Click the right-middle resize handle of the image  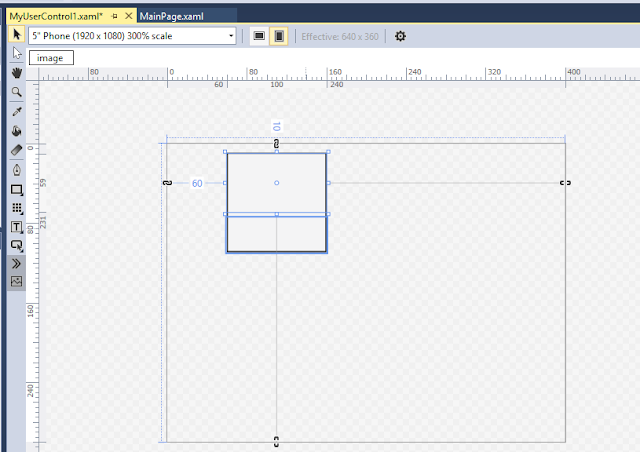click(329, 183)
